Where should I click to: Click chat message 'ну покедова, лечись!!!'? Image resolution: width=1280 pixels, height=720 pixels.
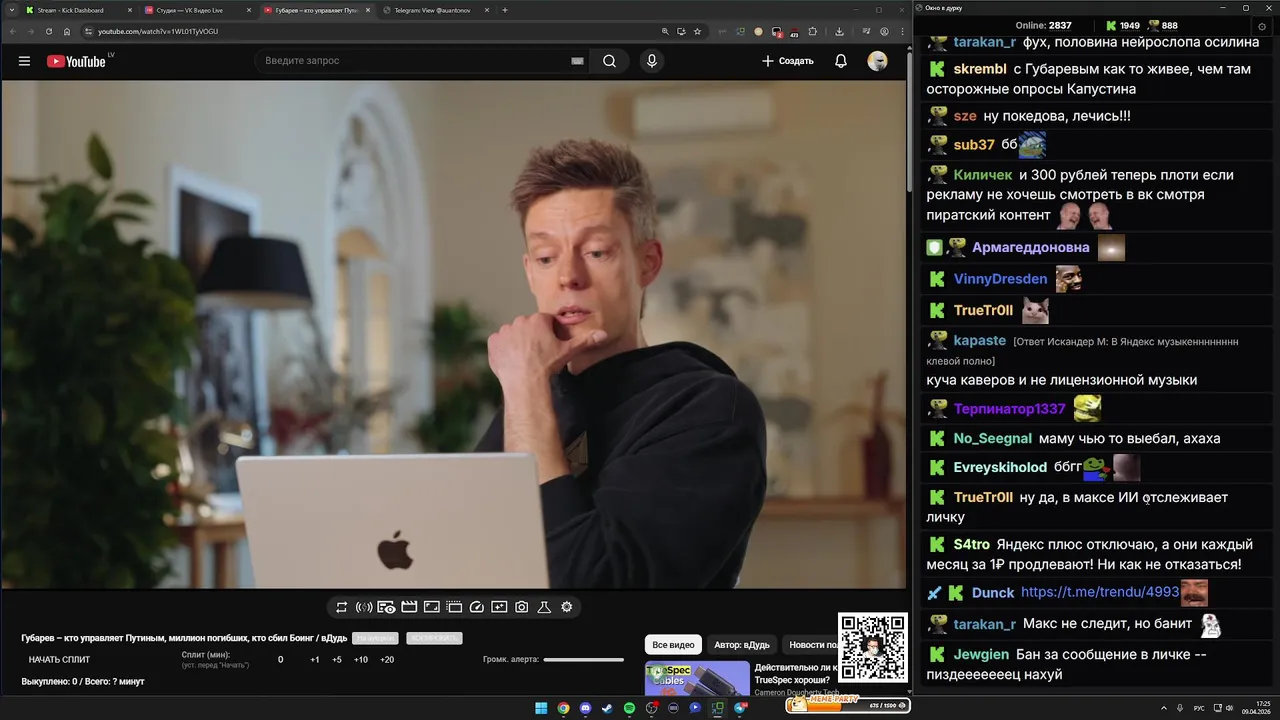[x=1057, y=116]
